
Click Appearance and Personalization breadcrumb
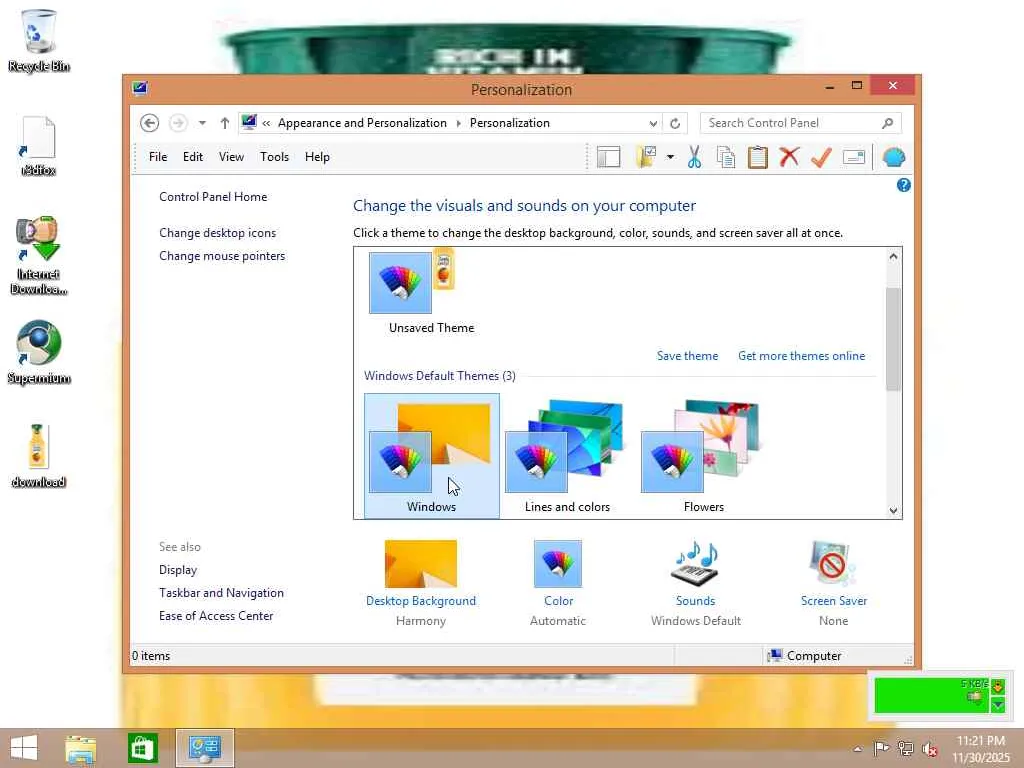pyautogui.click(x=362, y=123)
